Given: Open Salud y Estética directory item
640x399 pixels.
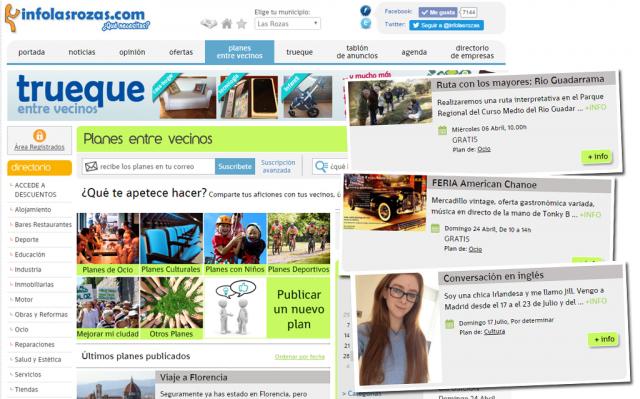Looking at the screenshot, I should tap(38, 359).
